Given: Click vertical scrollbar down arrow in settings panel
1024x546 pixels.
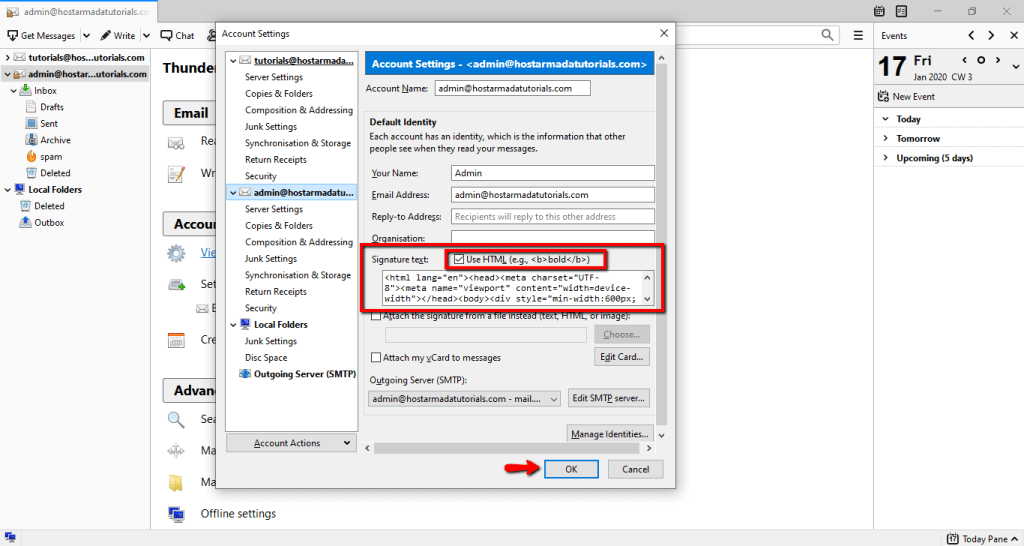Looking at the screenshot, I should [x=661, y=436].
